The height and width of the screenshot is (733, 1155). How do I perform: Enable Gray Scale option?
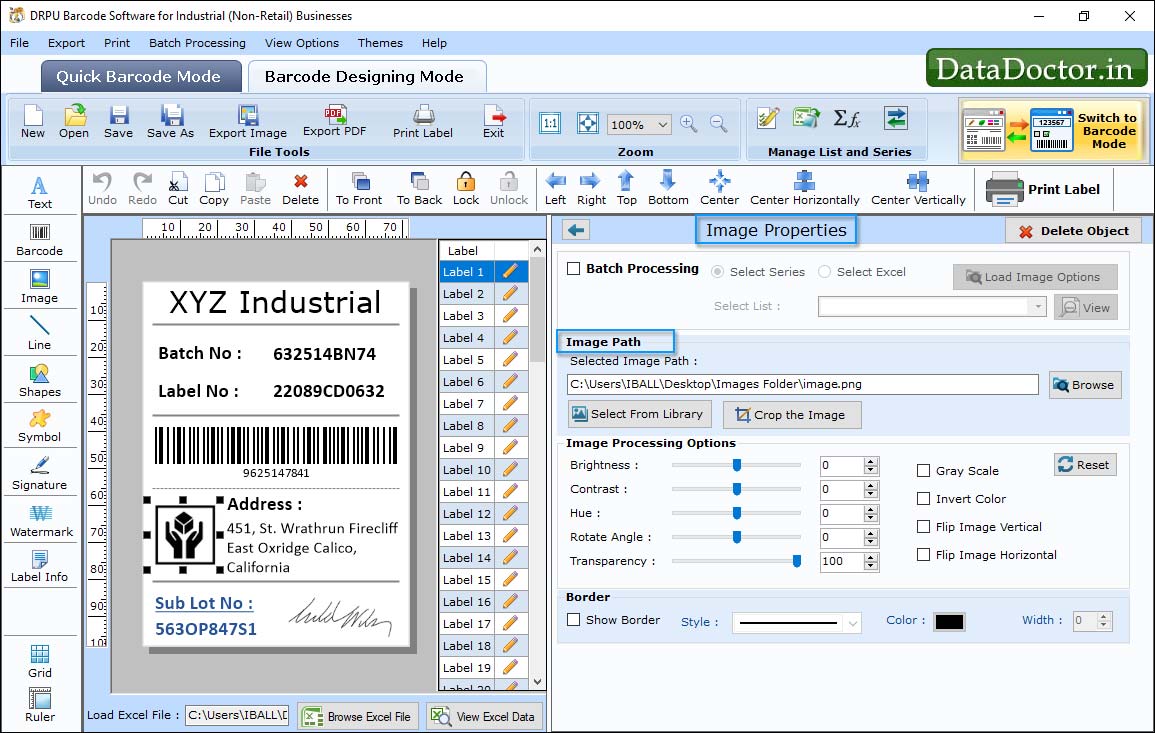(923, 471)
